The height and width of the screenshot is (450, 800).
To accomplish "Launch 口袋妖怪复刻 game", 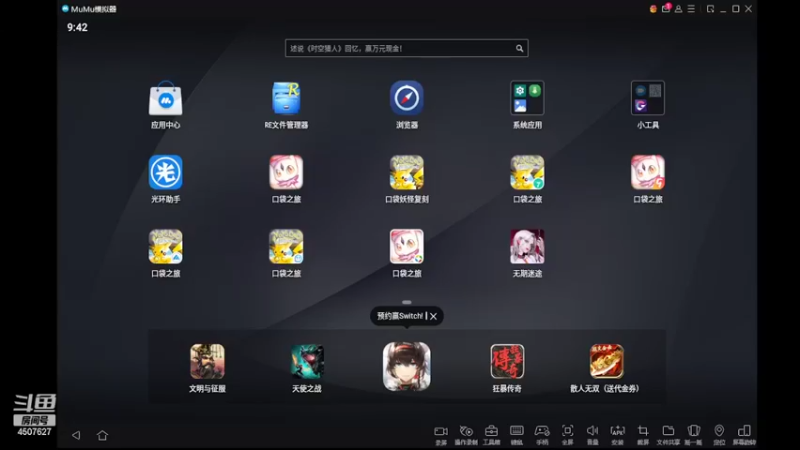I will (x=407, y=172).
